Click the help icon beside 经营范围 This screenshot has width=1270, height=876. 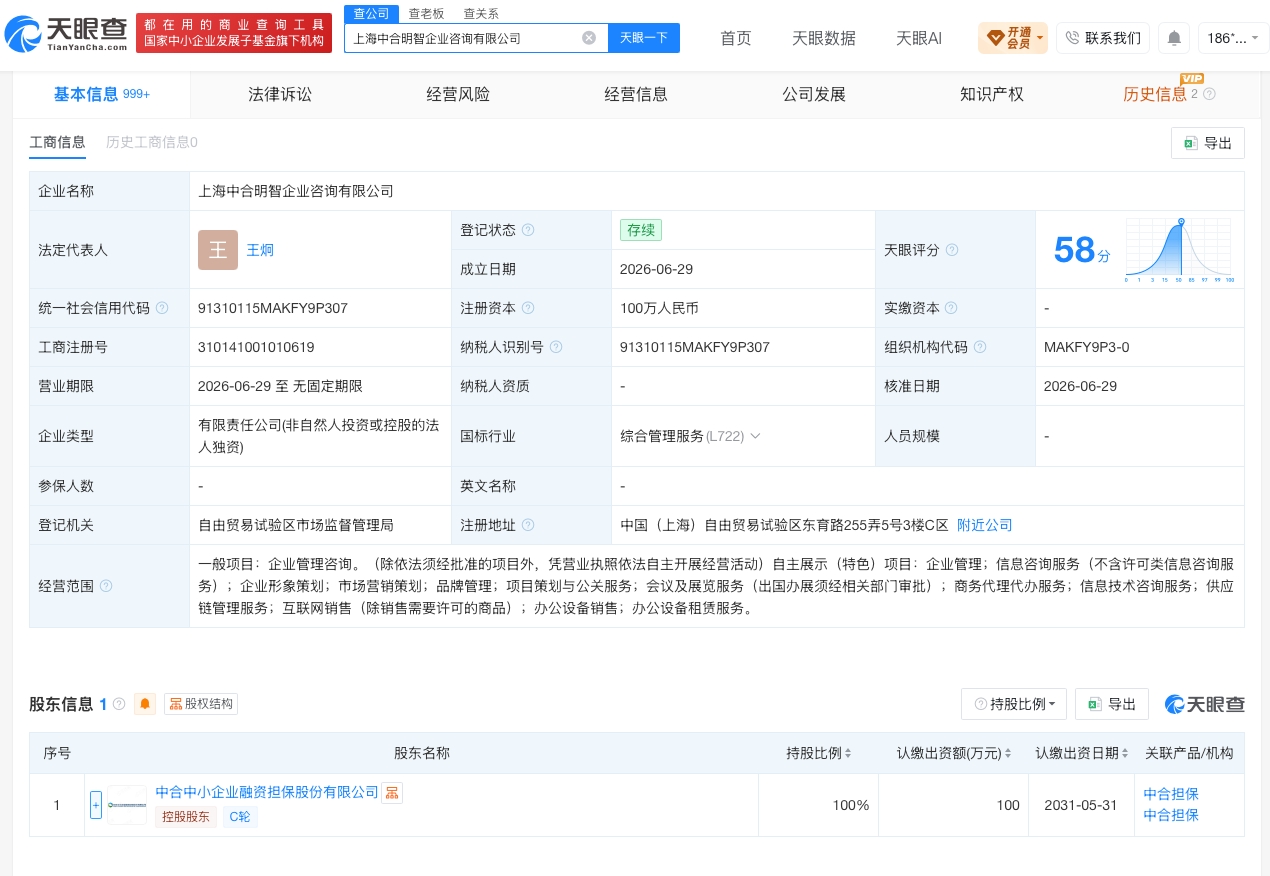coord(106,586)
